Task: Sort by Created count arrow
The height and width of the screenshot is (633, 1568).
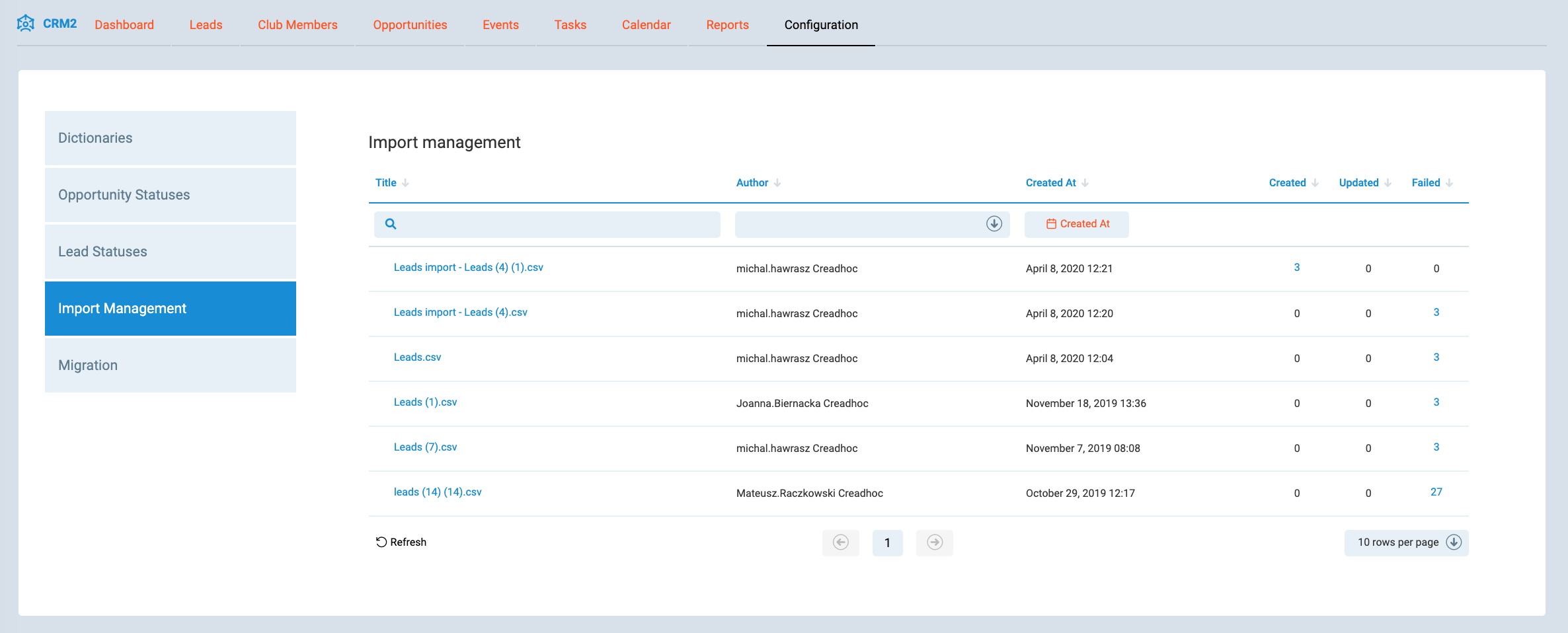Action: pyautogui.click(x=1315, y=183)
